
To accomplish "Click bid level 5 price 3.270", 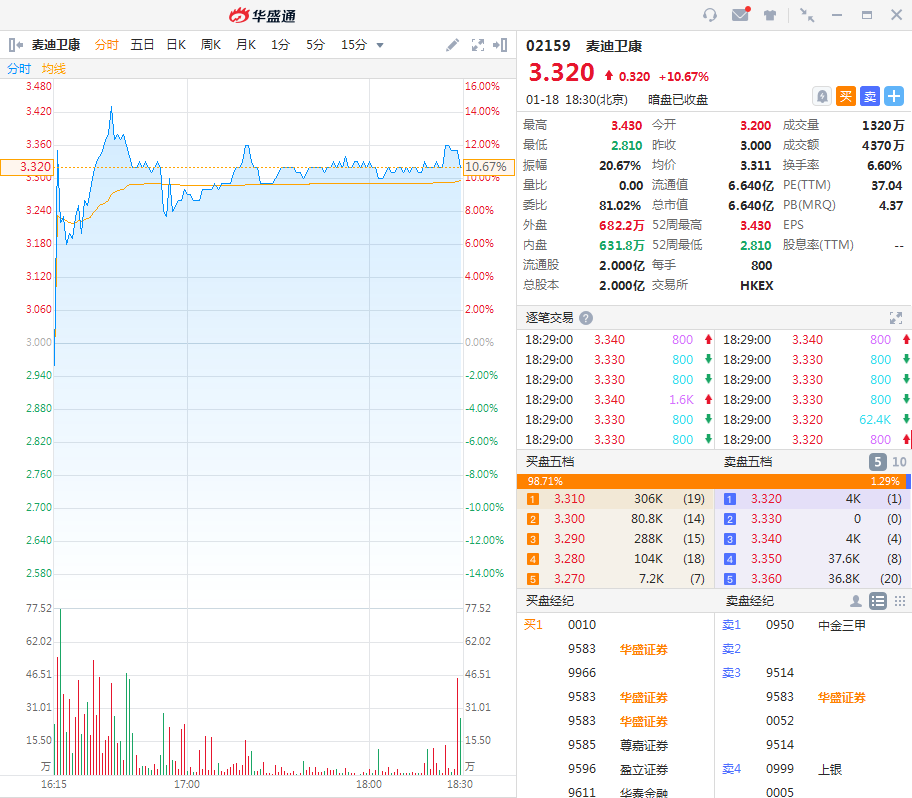I will coord(569,579).
